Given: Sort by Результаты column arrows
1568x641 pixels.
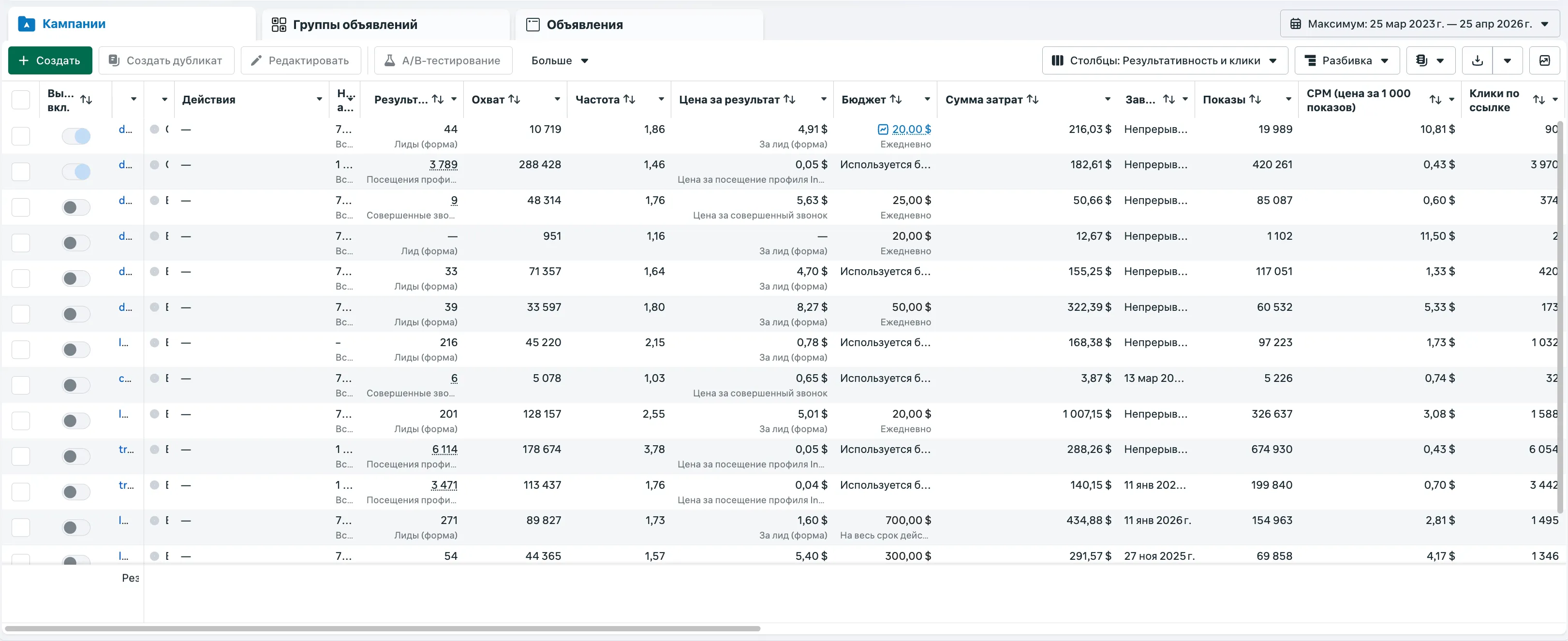Looking at the screenshot, I should 438,99.
